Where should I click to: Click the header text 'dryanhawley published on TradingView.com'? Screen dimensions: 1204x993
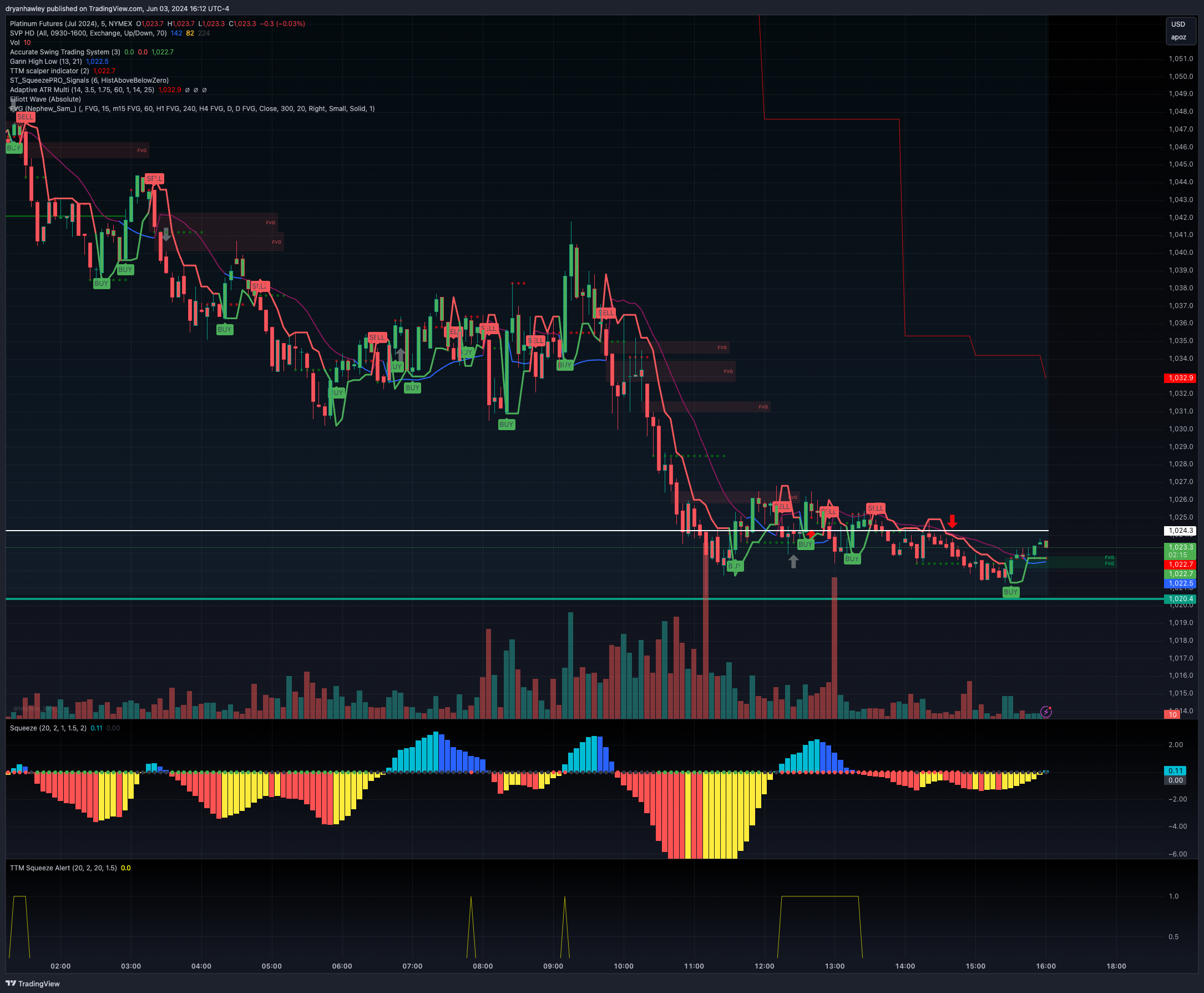click(x=74, y=8)
